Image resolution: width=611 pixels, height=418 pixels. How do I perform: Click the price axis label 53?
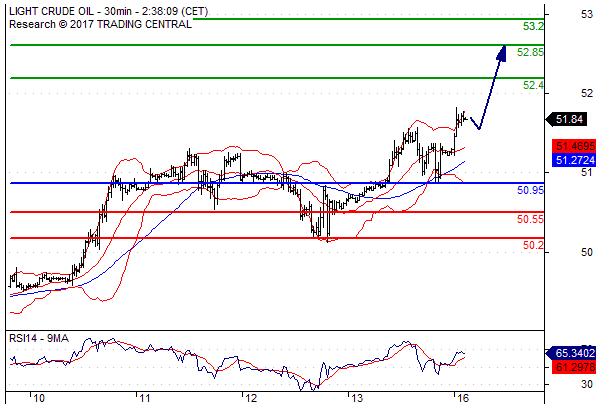[x=587, y=15]
